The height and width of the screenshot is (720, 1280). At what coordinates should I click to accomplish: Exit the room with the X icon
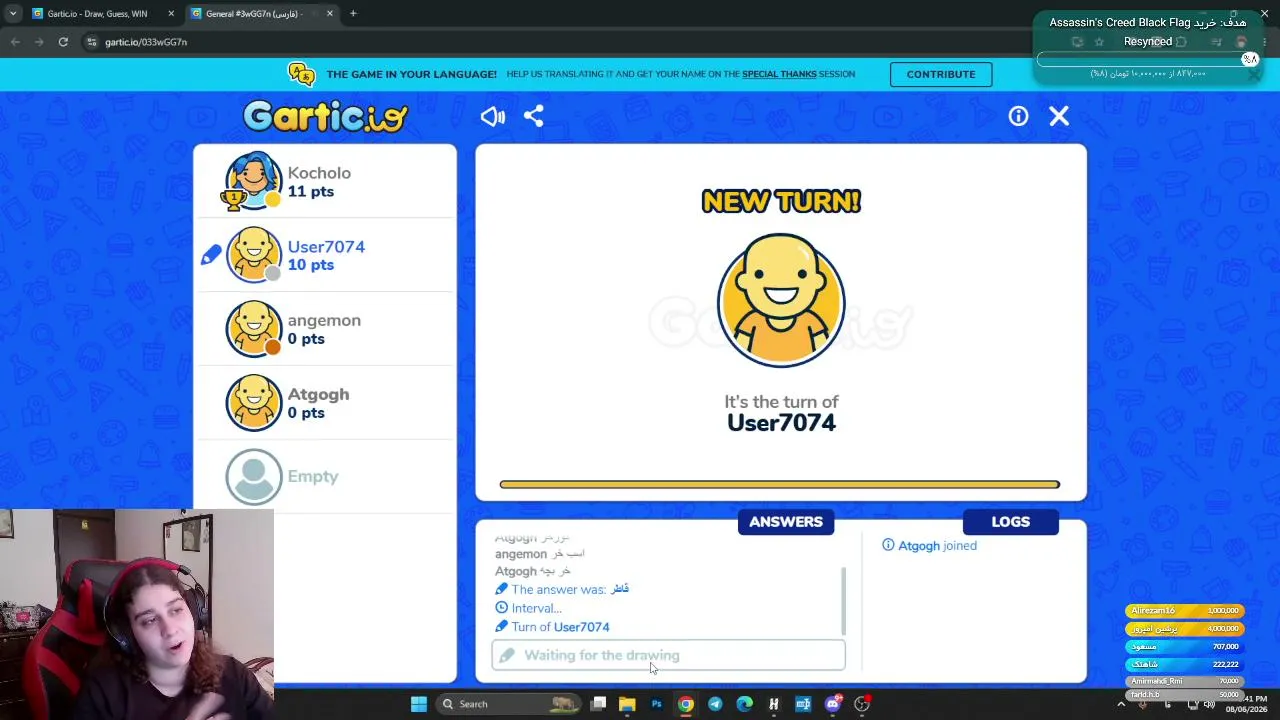pyautogui.click(x=1059, y=117)
